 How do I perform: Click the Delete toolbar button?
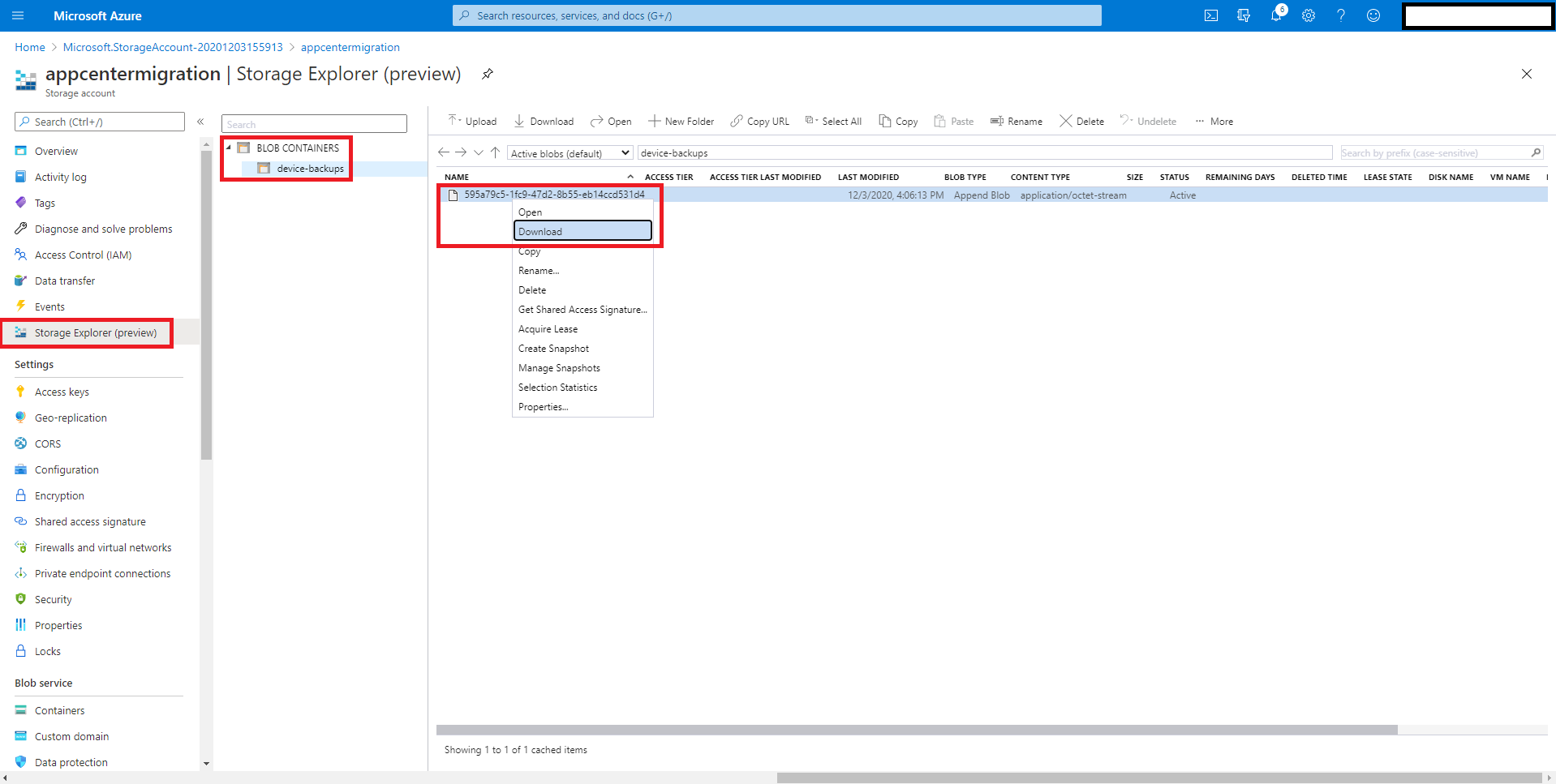(1081, 122)
